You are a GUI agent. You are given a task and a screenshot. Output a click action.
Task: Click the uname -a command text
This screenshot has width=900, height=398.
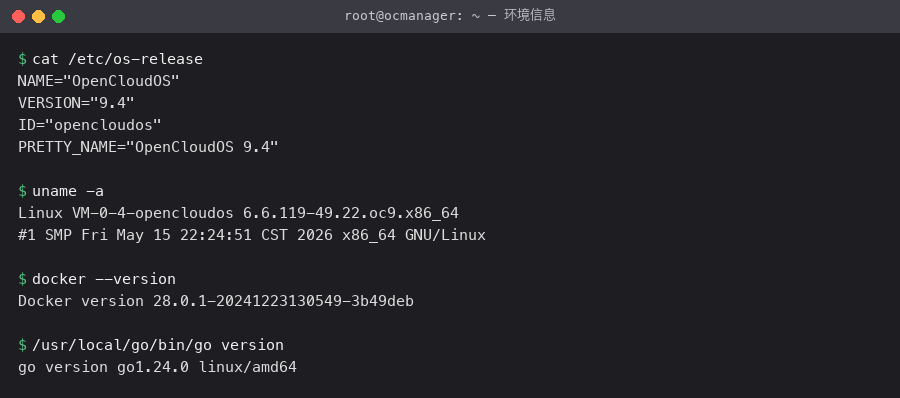tap(68, 191)
